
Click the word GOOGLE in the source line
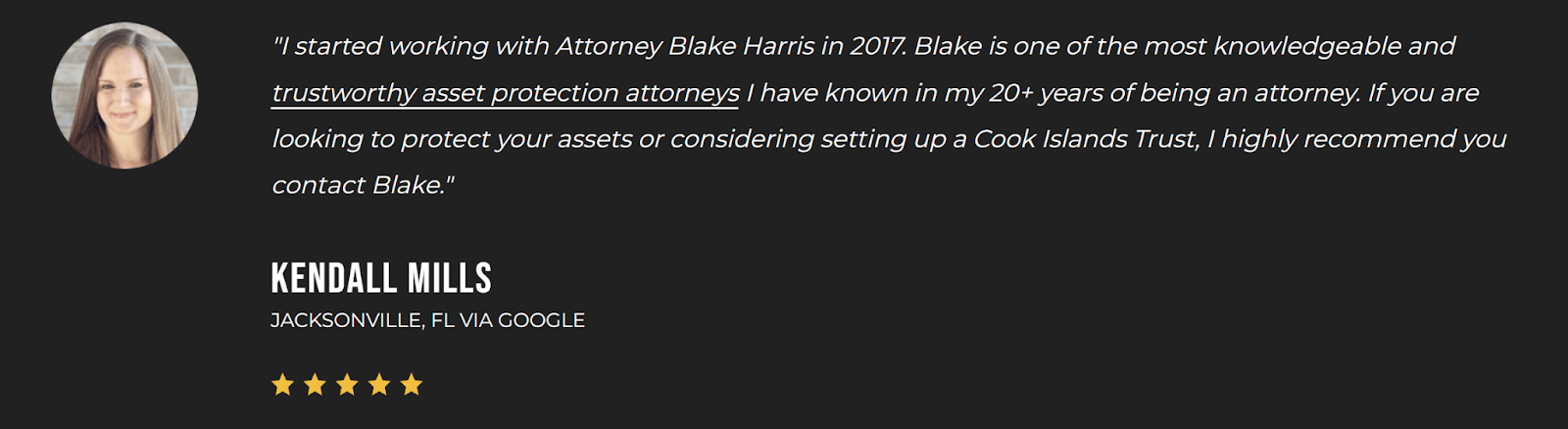[541, 320]
